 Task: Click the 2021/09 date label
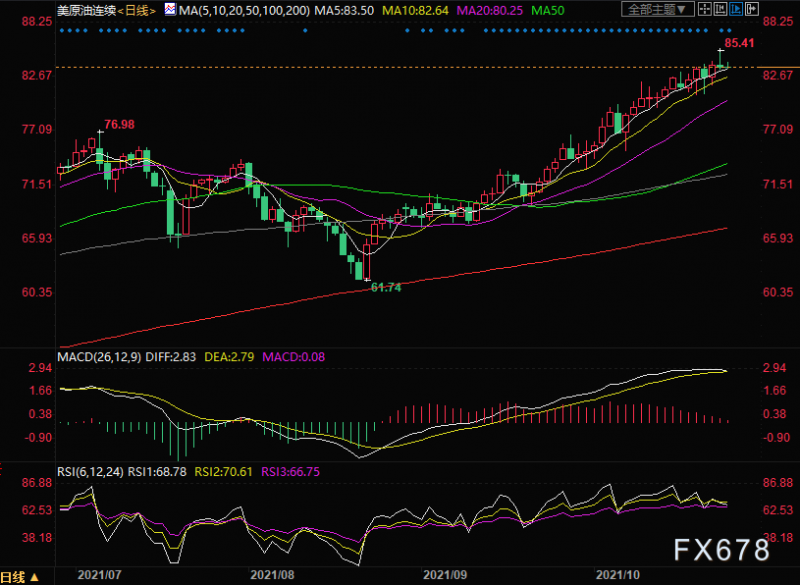pyautogui.click(x=445, y=575)
